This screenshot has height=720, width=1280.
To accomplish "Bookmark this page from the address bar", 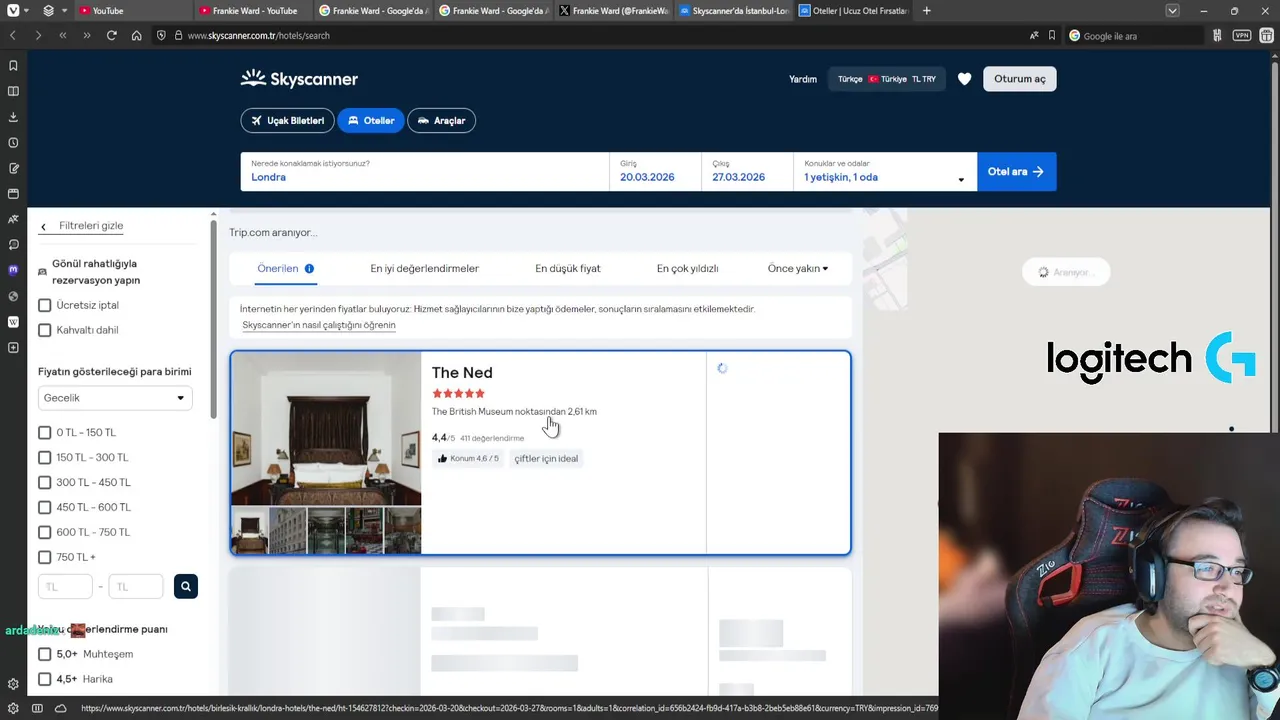I will (1052, 35).
